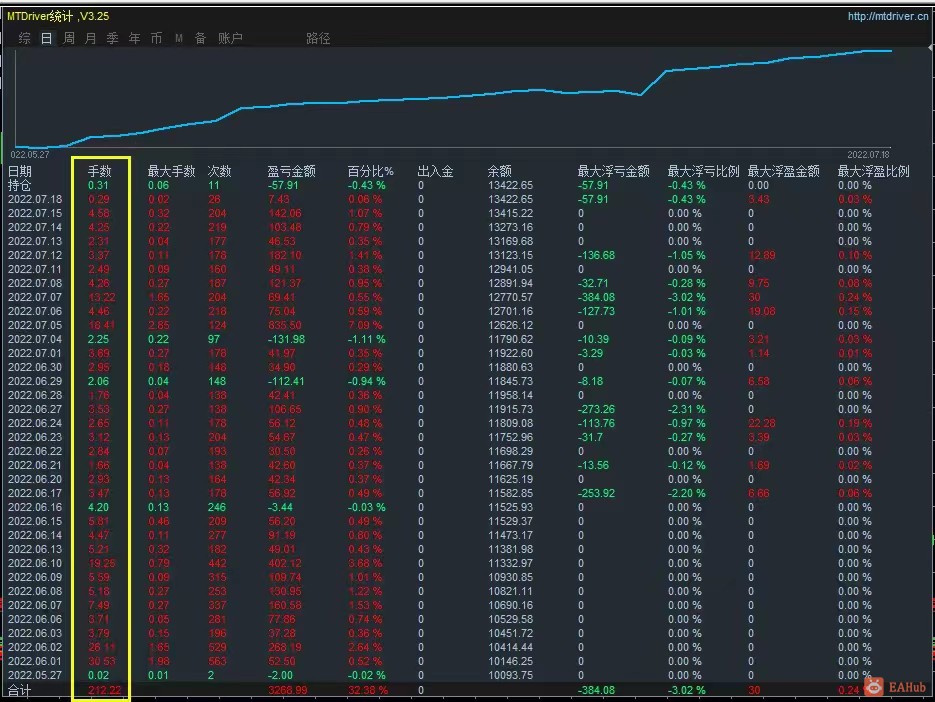
Task: Switch to the 综 summary tab
Action: 24,38
